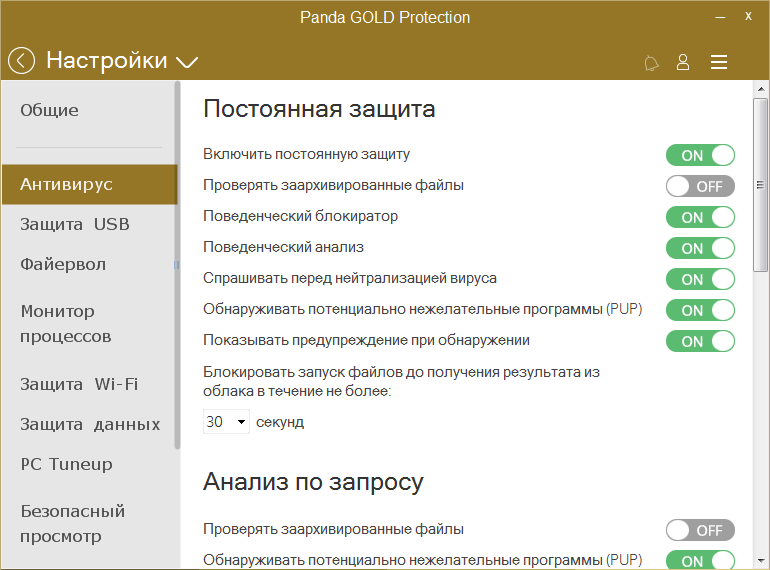Click the main scrollbar down arrow
This screenshot has height=570, width=770.
coord(761,560)
